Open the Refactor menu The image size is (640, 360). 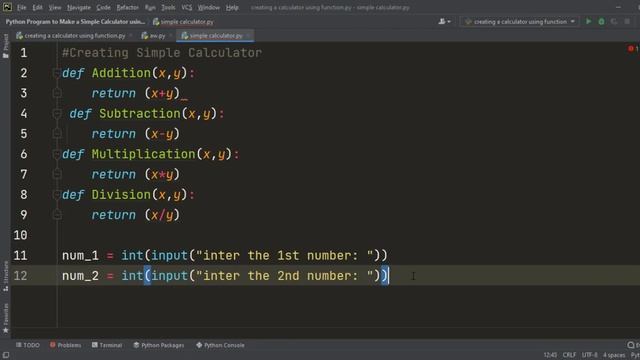click(x=127, y=7)
